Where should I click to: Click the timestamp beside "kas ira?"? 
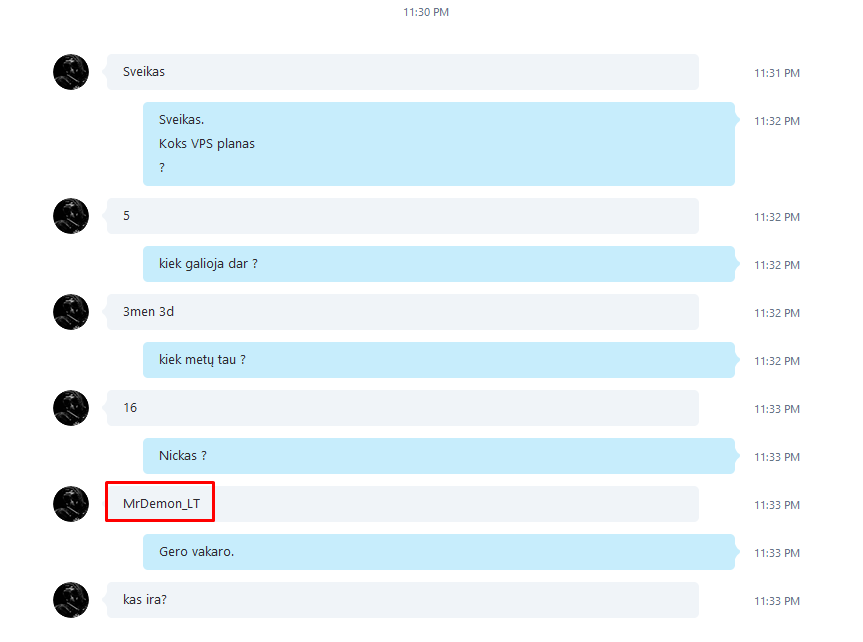coord(777,601)
